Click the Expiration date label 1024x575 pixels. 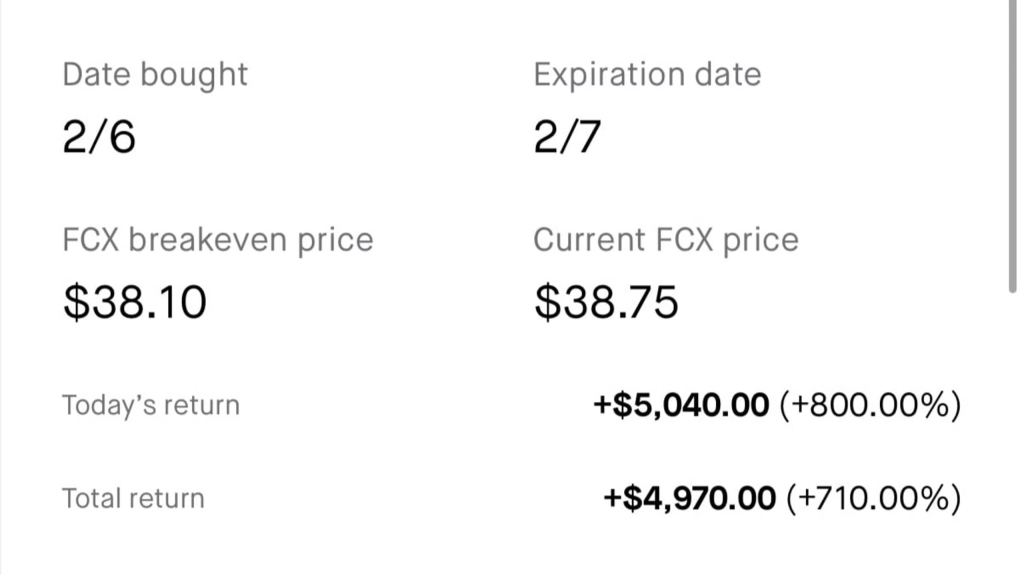point(646,75)
